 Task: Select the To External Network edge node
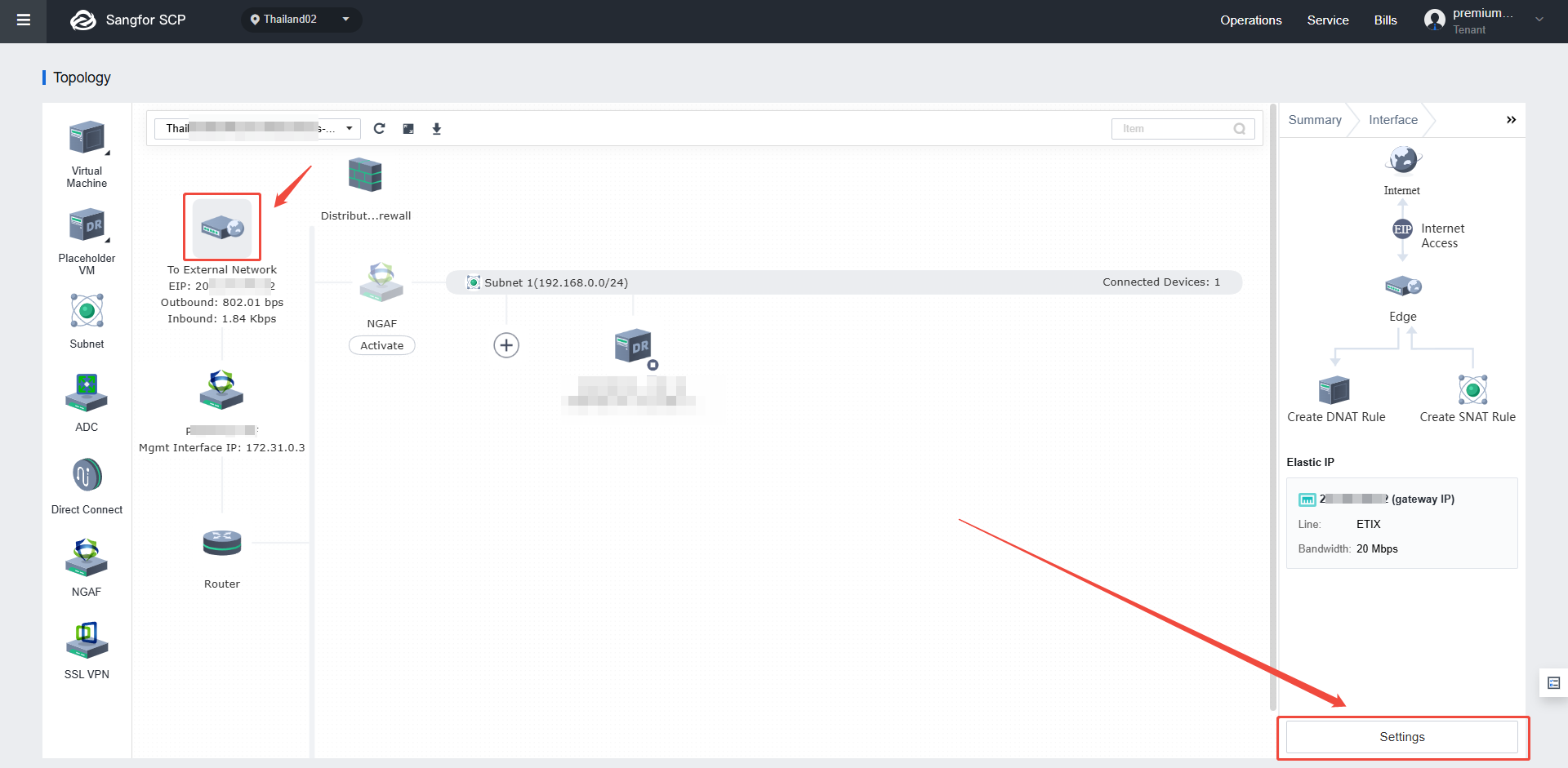click(x=222, y=227)
